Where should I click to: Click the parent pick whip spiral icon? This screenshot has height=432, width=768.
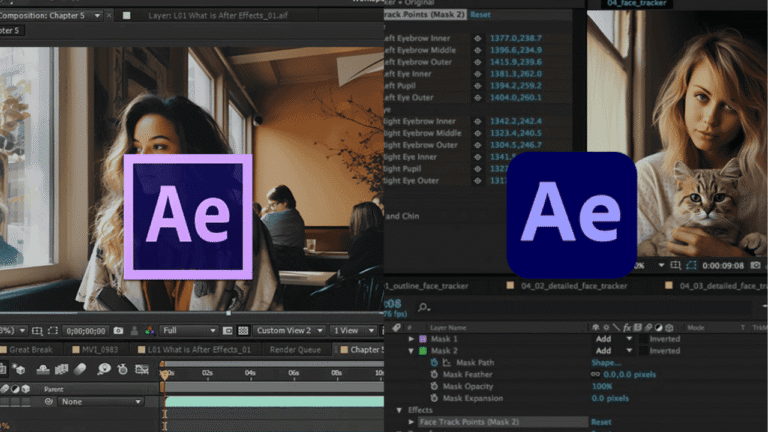click(x=48, y=402)
